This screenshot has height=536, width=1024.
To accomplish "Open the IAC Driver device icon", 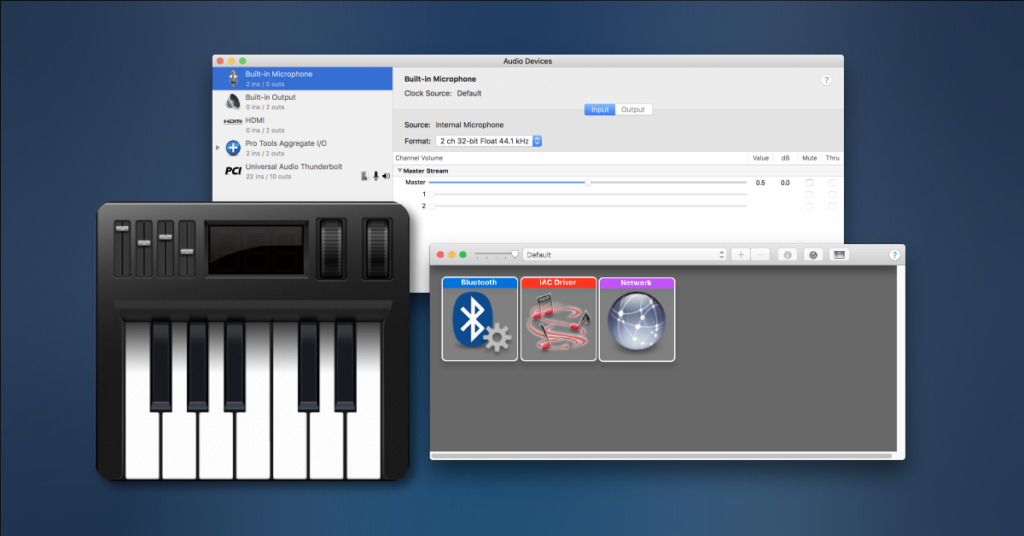I will click(x=558, y=320).
